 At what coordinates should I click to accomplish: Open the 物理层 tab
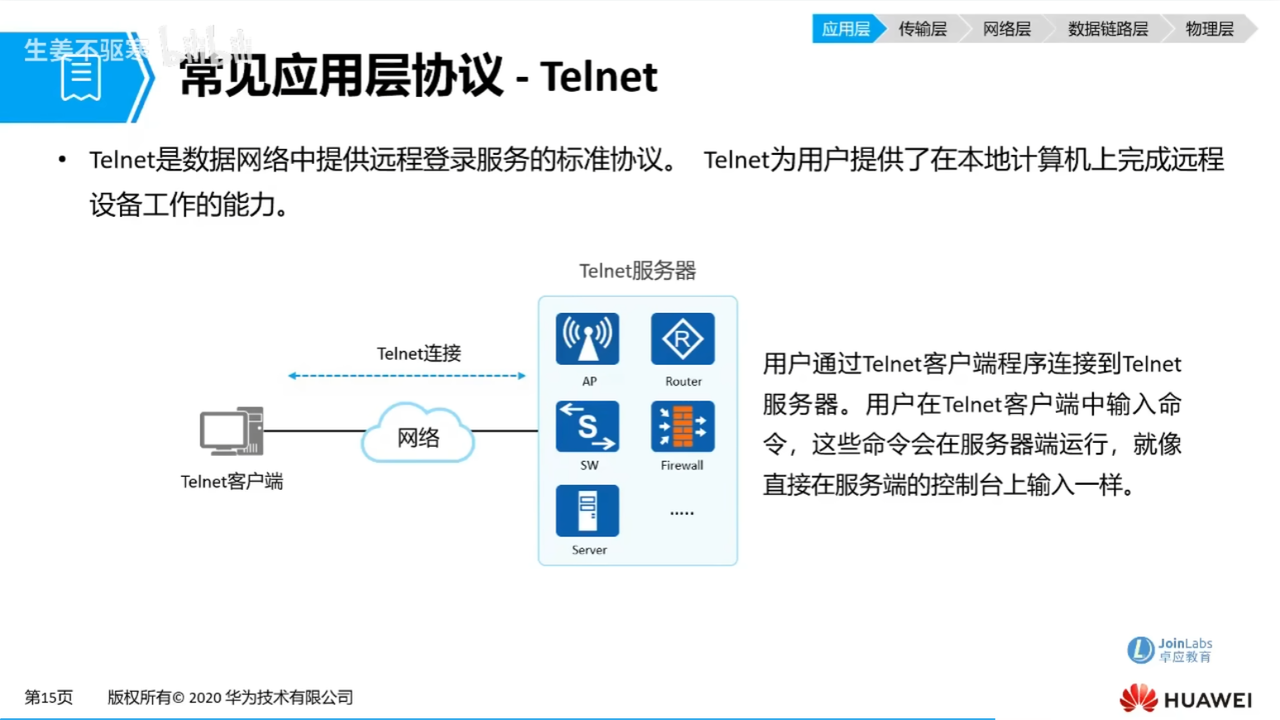click(1209, 29)
